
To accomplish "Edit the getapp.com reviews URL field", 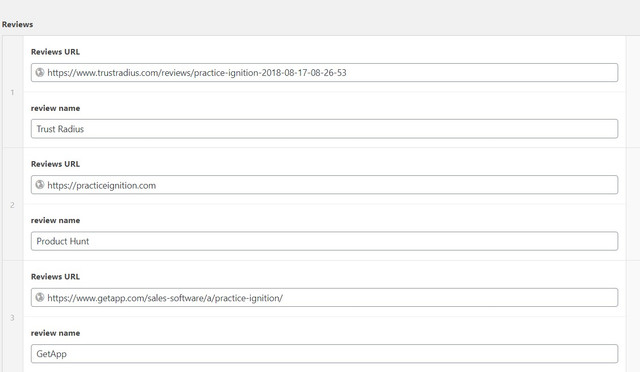I will 324,298.
